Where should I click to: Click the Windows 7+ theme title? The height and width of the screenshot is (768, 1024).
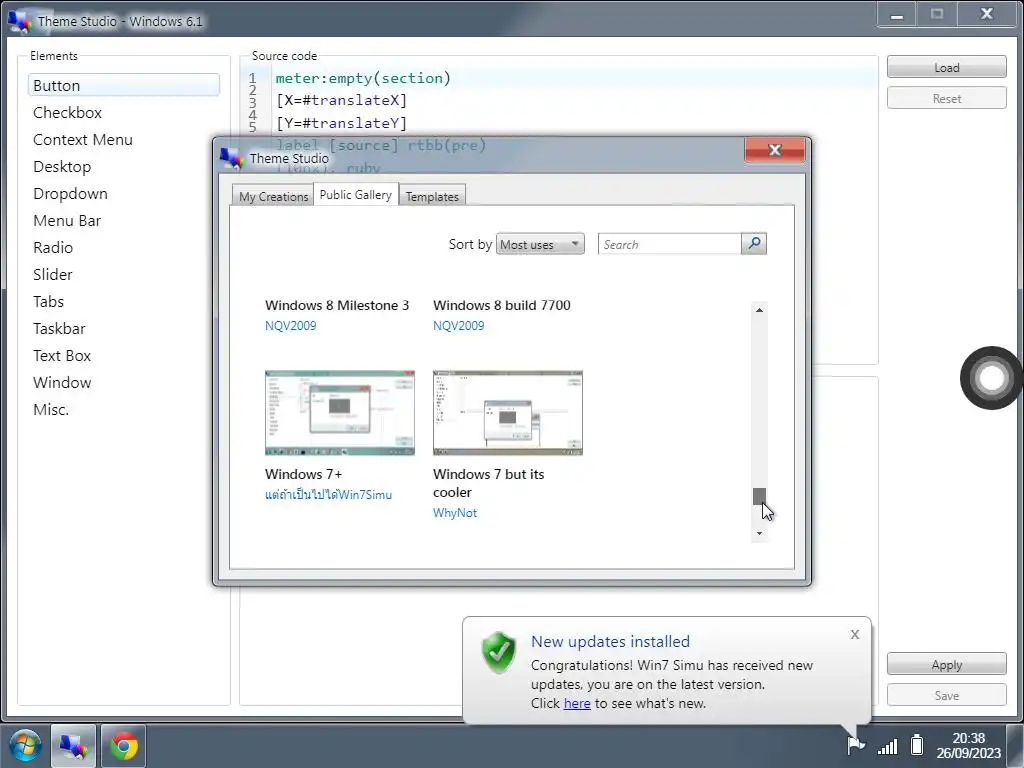tap(304, 474)
